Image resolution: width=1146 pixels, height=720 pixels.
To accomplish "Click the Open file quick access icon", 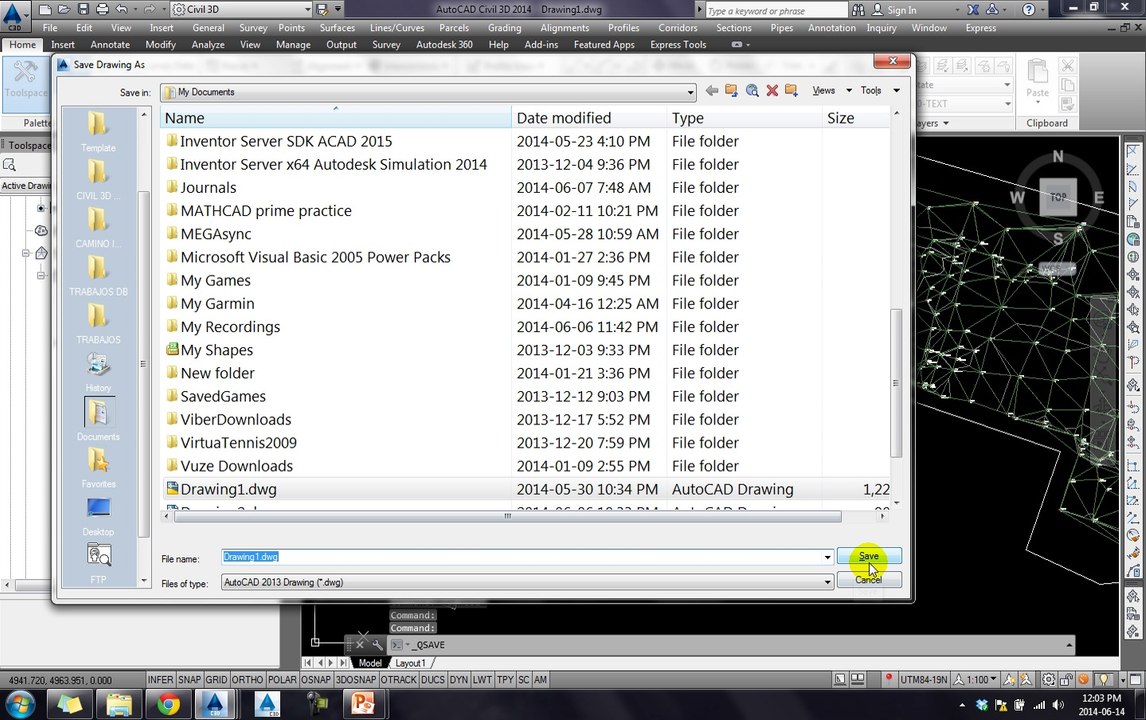I will pos(64,10).
